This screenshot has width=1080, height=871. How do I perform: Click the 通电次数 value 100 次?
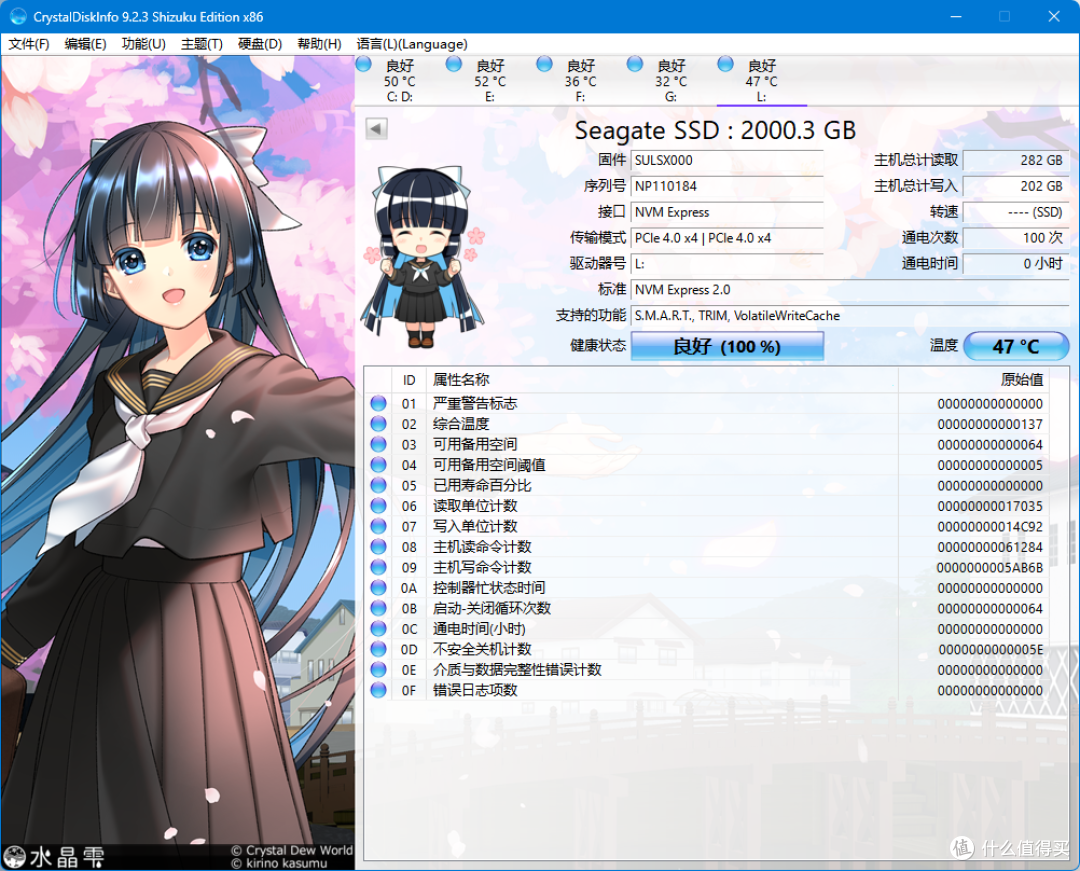(x=1015, y=238)
